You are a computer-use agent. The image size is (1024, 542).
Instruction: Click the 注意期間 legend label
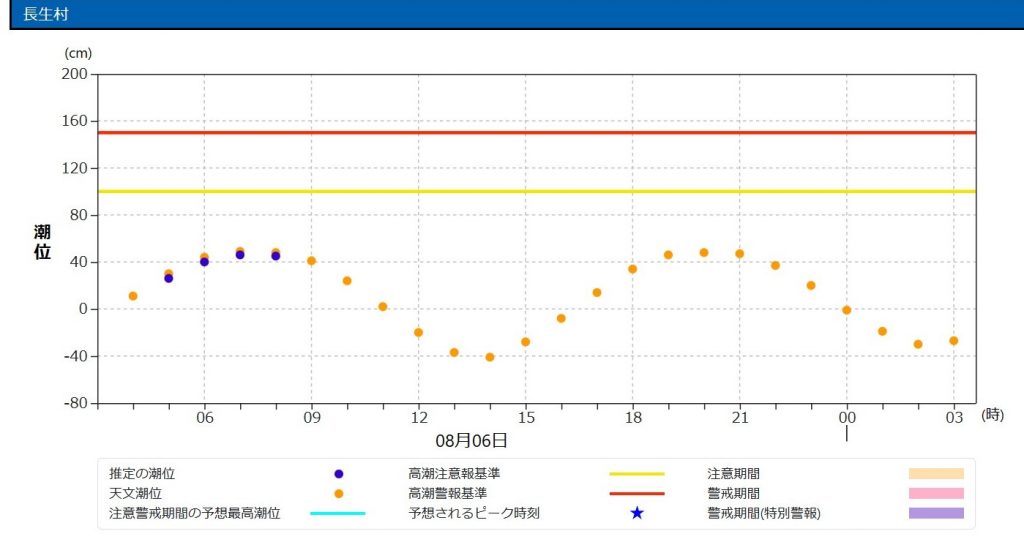(x=733, y=473)
